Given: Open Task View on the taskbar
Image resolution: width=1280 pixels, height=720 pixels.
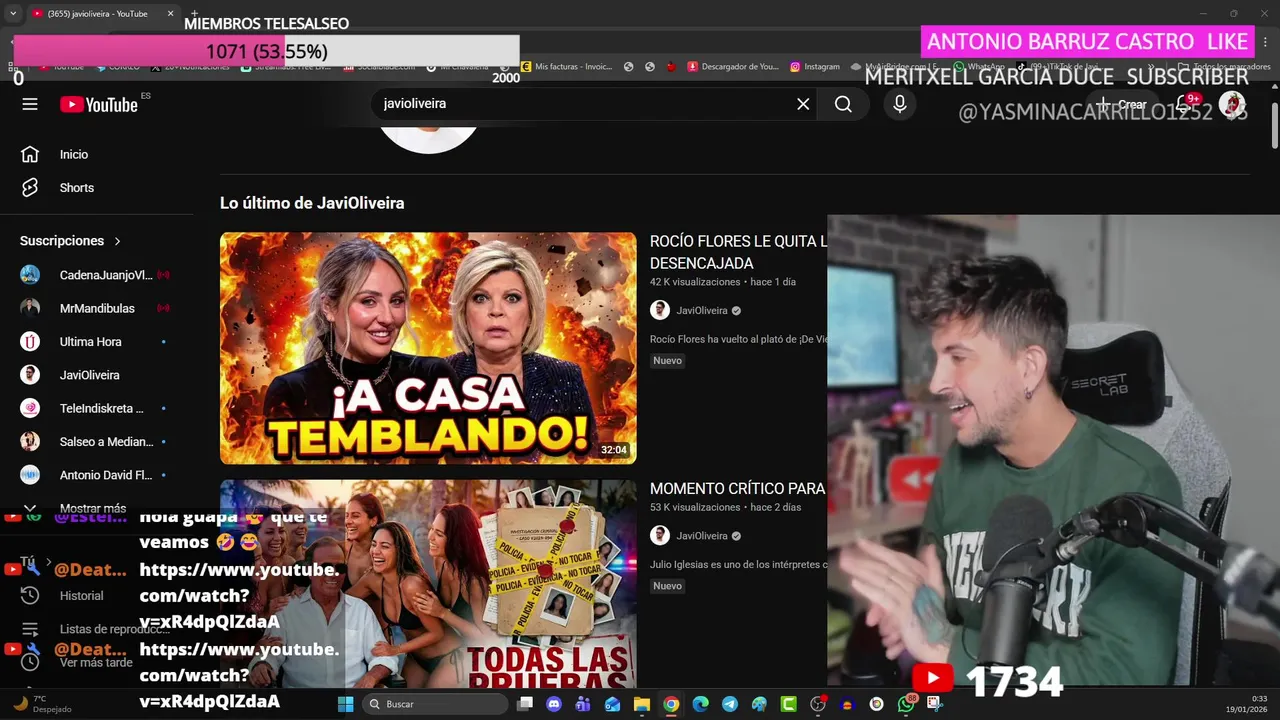Looking at the screenshot, I should [x=525, y=704].
